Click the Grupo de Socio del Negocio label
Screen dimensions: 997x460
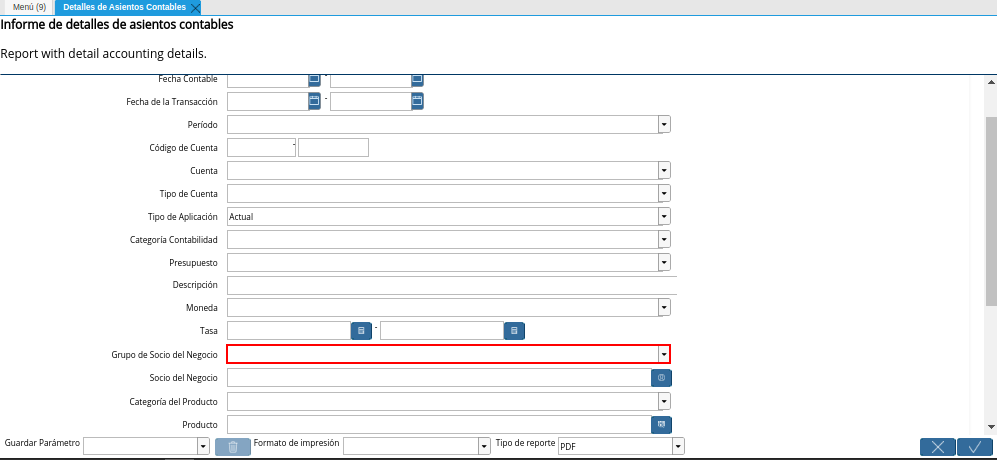165,354
